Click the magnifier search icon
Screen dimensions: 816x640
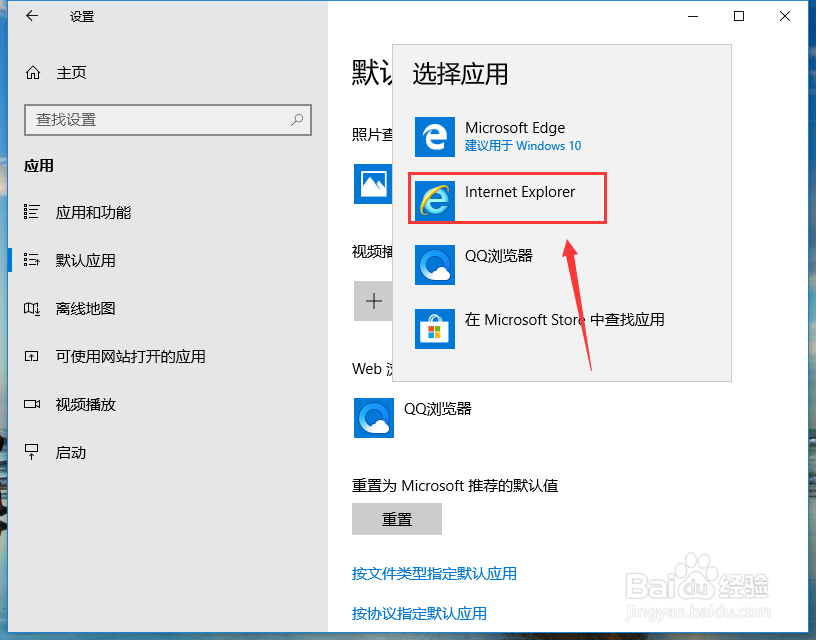(x=297, y=120)
